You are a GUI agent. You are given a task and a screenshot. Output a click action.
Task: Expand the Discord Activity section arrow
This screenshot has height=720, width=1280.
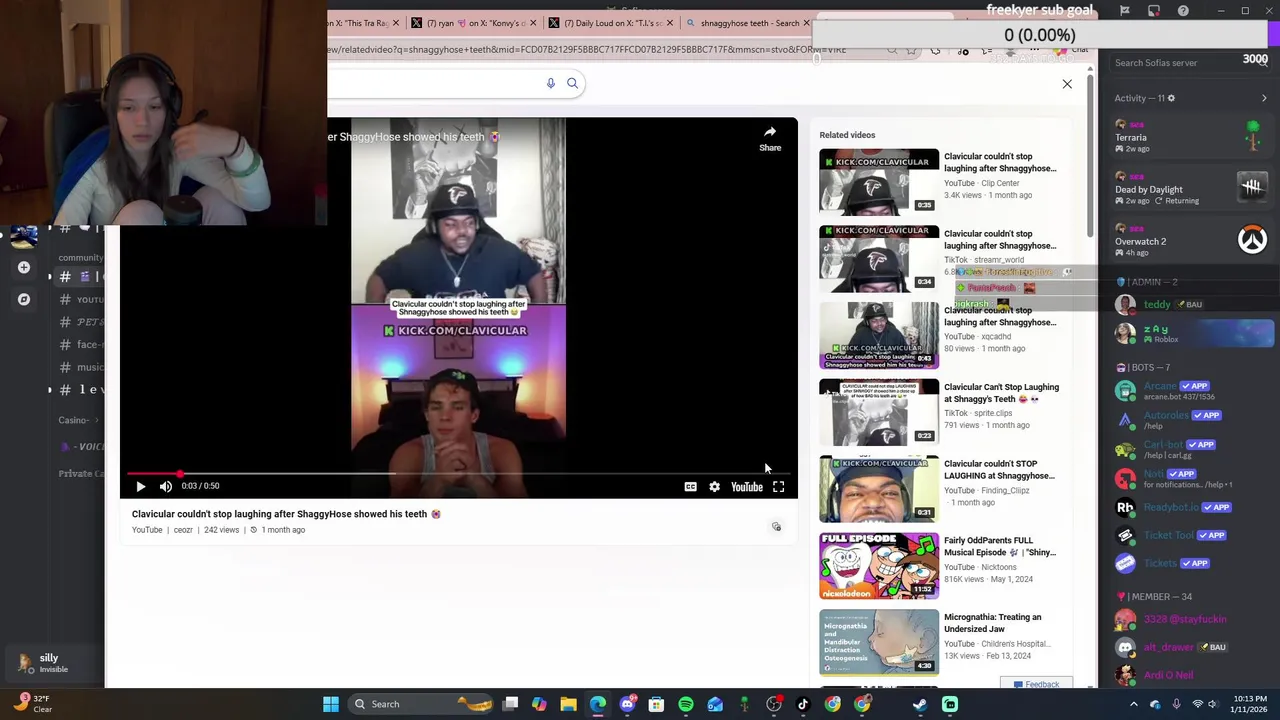point(1264,98)
